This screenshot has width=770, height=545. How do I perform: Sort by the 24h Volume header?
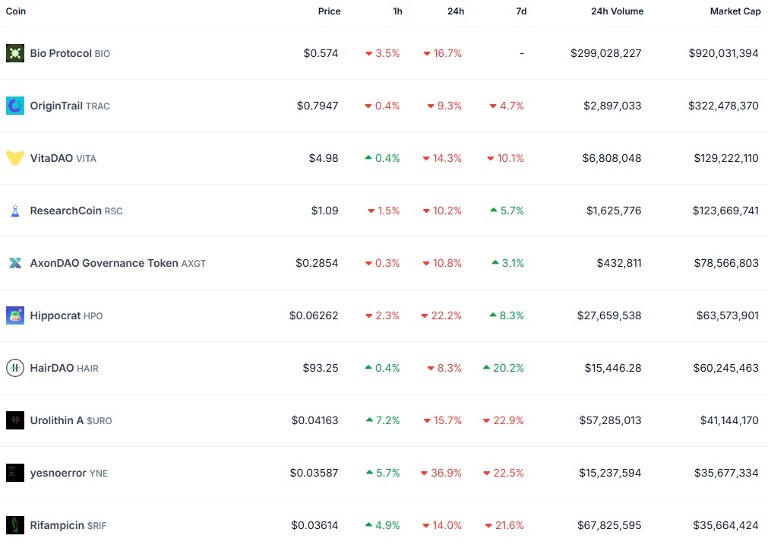pos(617,11)
